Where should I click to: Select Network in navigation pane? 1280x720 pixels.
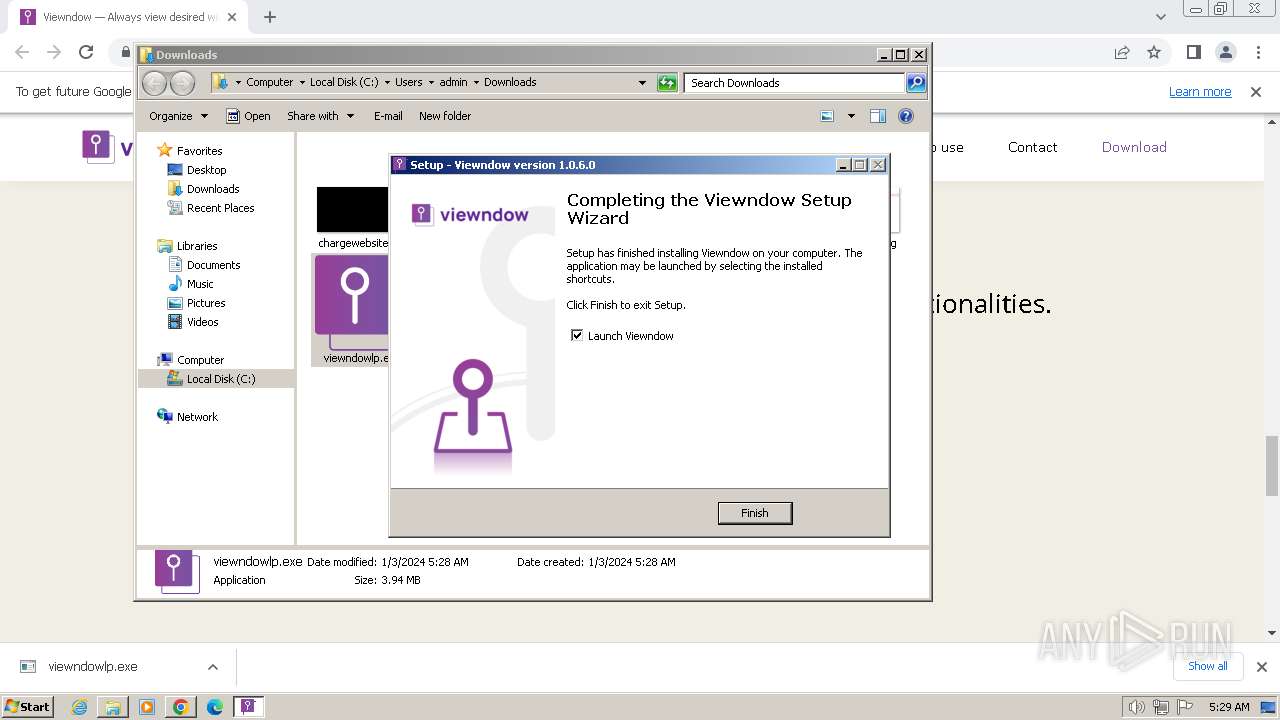[x=197, y=417]
